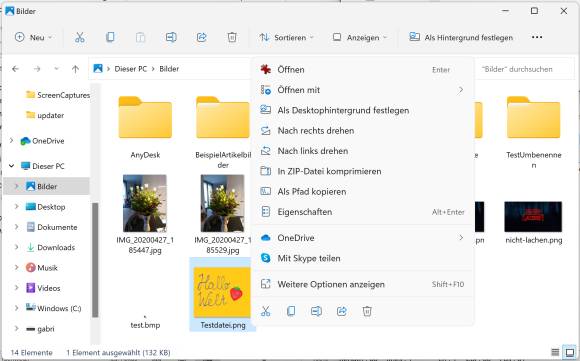This screenshot has height=361, width=580.
Task: Choose Als Pfad kopieren
Action: pyautogui.click(x=362, y=192)
